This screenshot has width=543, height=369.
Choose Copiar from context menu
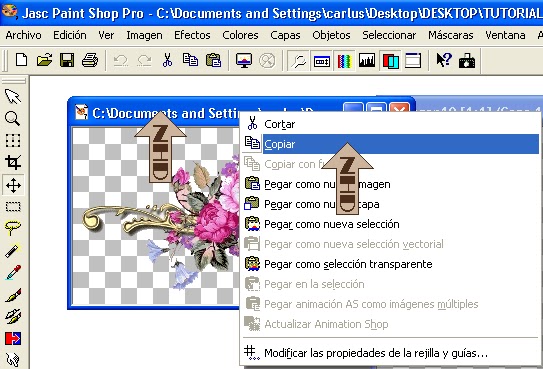pos(390,144)
